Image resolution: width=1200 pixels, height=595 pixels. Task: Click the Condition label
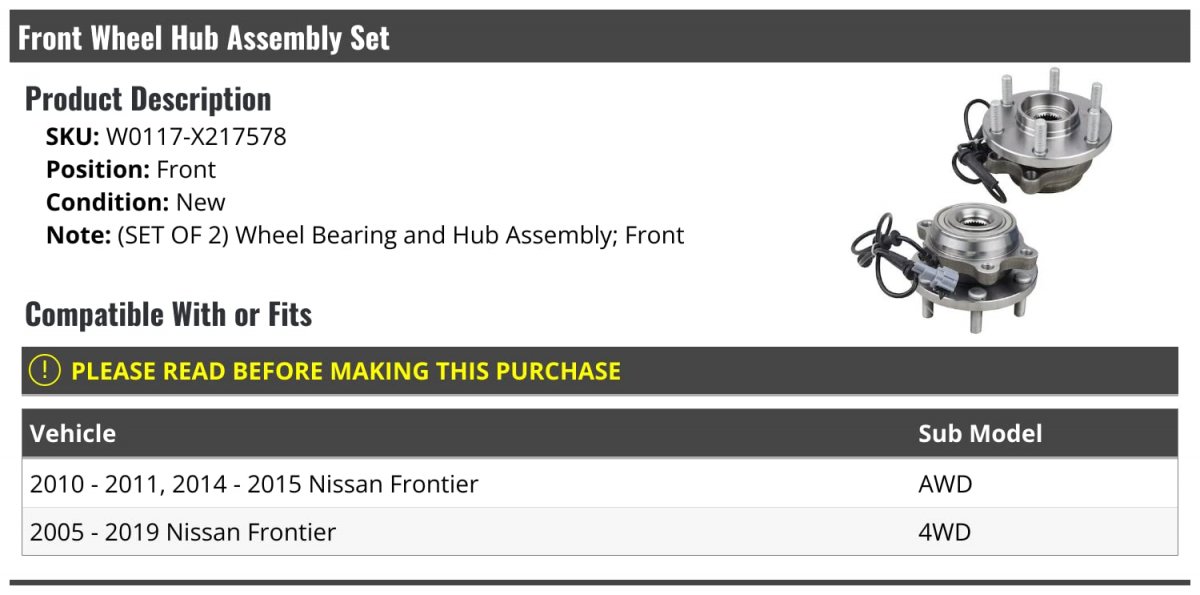point(108,202)
